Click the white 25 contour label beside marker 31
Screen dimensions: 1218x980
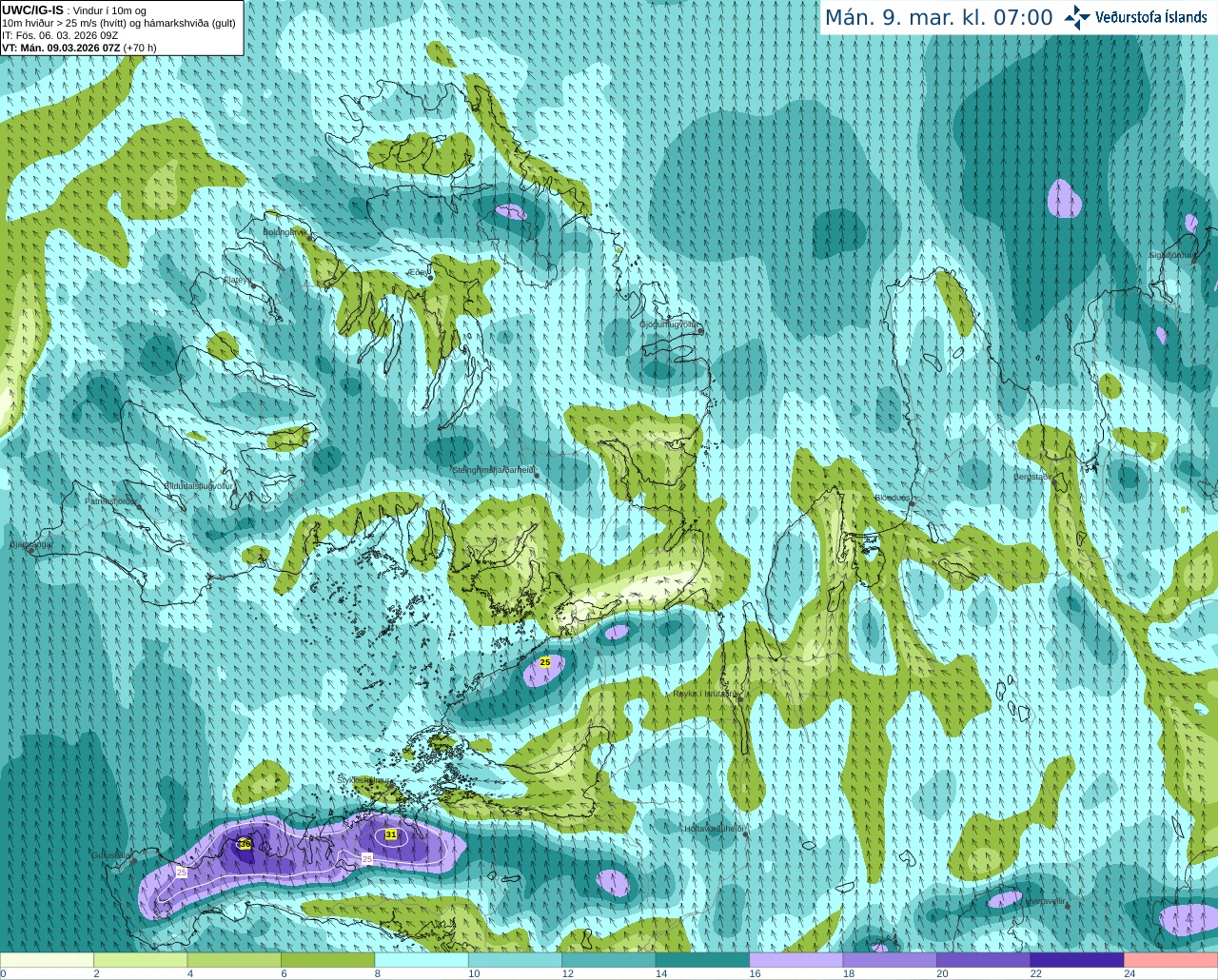(367, 858)
